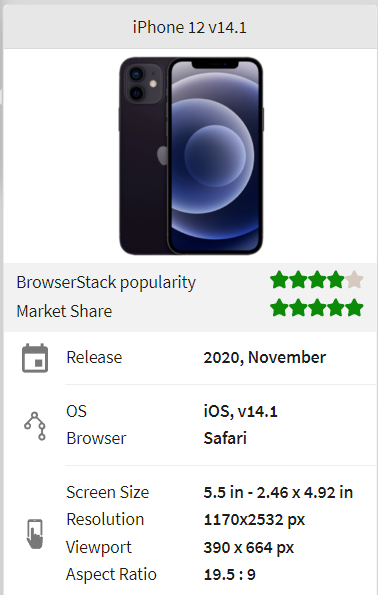Click the 19.5 : 9 aspect ratio value
Viewport: 378px width, 595px height.
coord(230,575)
